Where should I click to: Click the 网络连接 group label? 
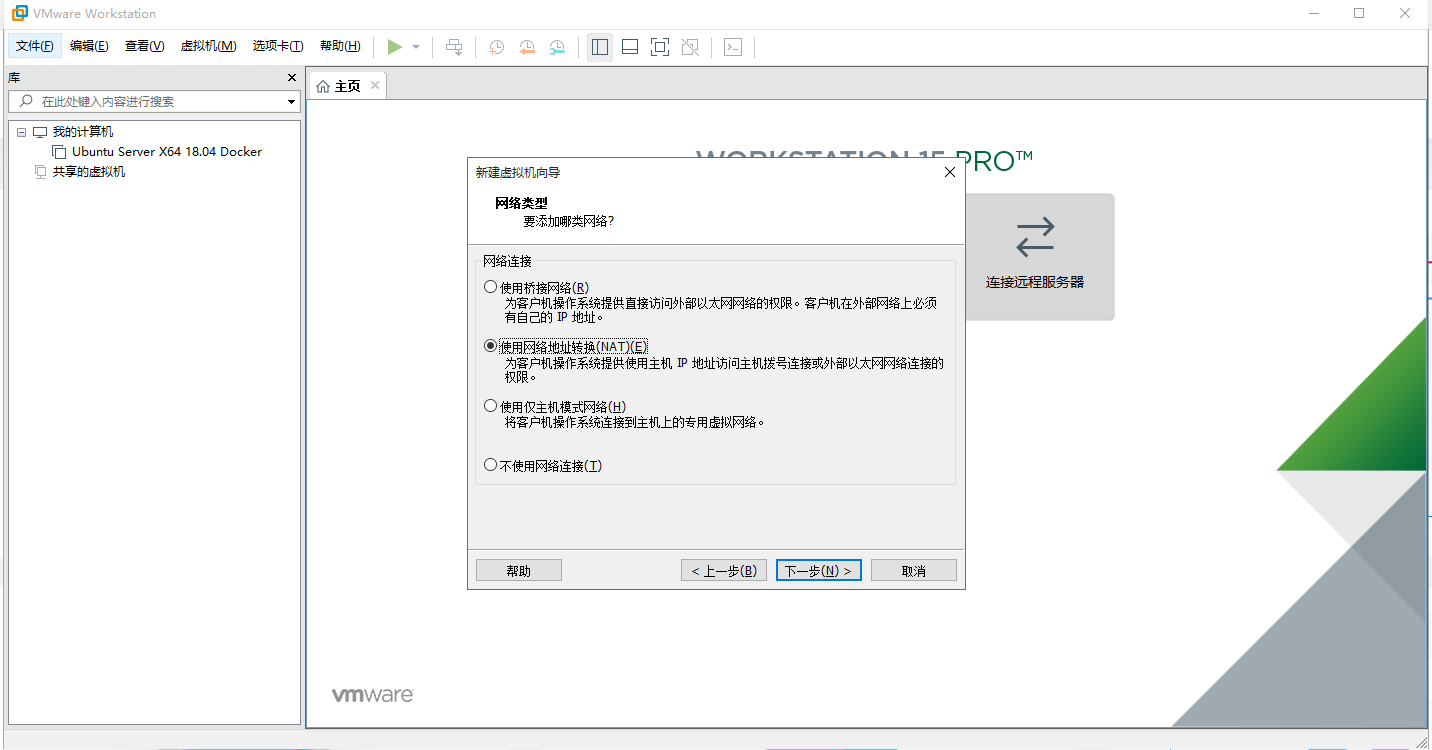pyautogui.click(x=507, y=261)
